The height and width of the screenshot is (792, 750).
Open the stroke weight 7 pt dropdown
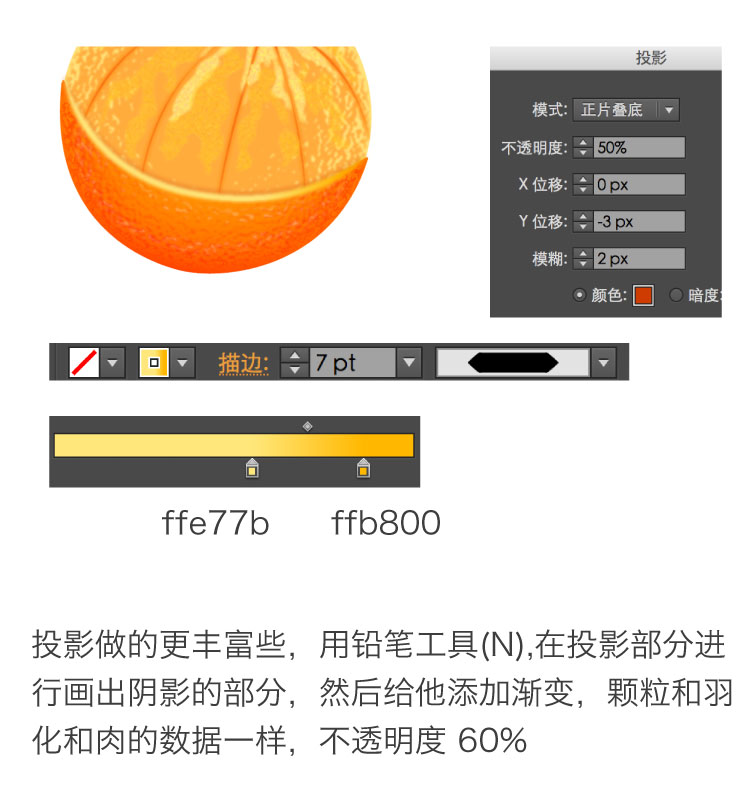tap(409, 362)
